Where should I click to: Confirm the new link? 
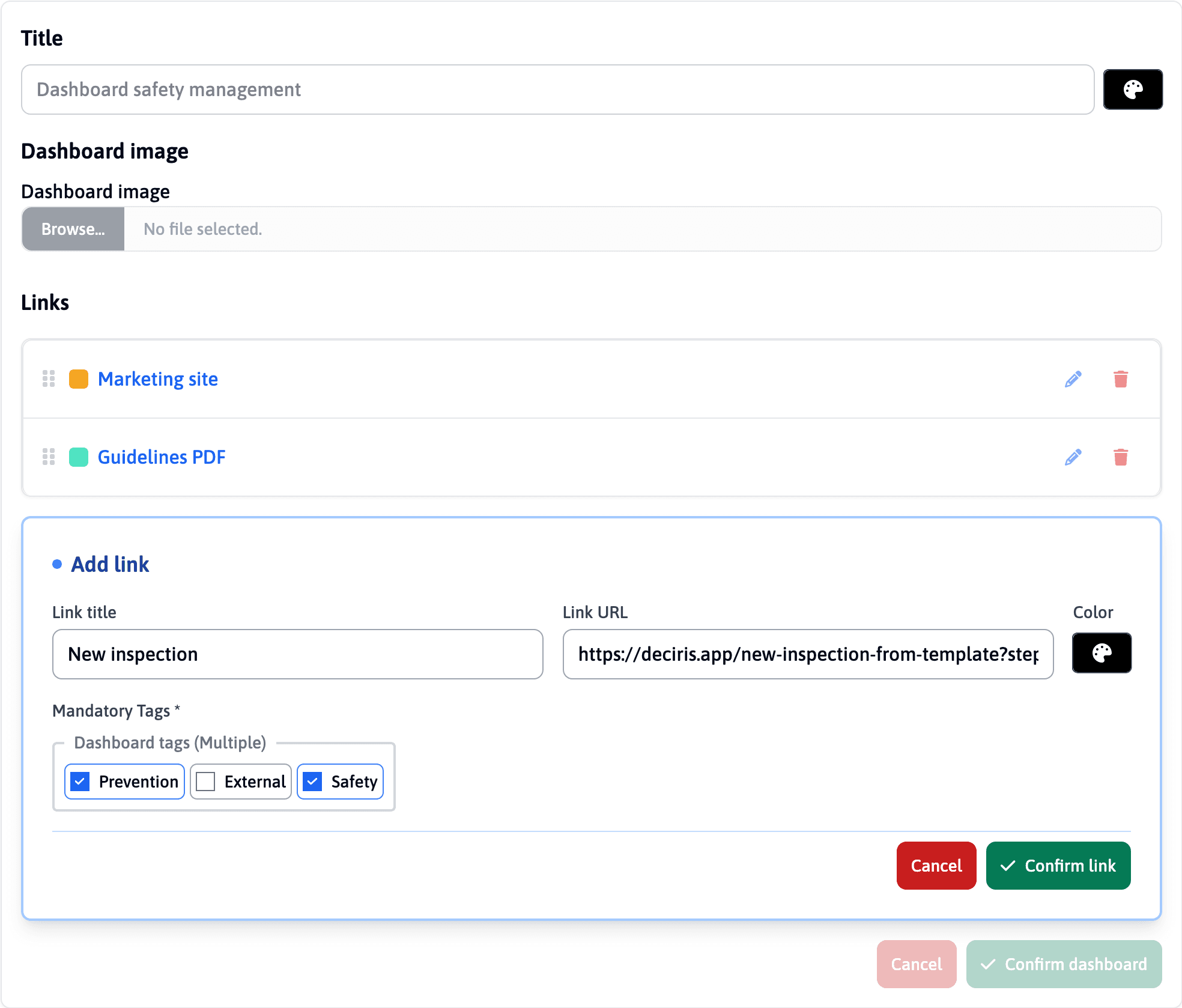coord(1058,866)
